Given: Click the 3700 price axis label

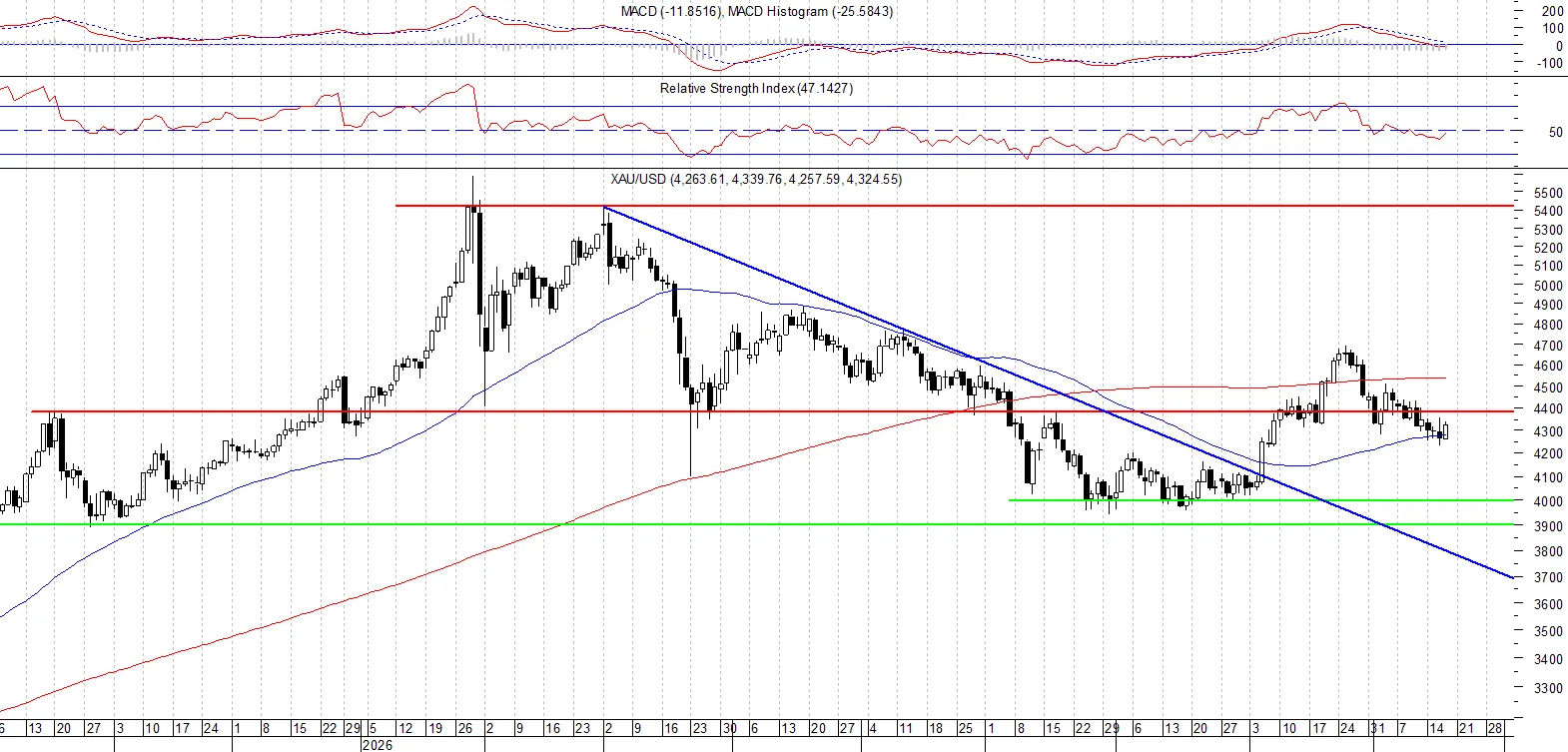Looking at the screenshot, I should pyautogui.click(x=1548, y=577).
